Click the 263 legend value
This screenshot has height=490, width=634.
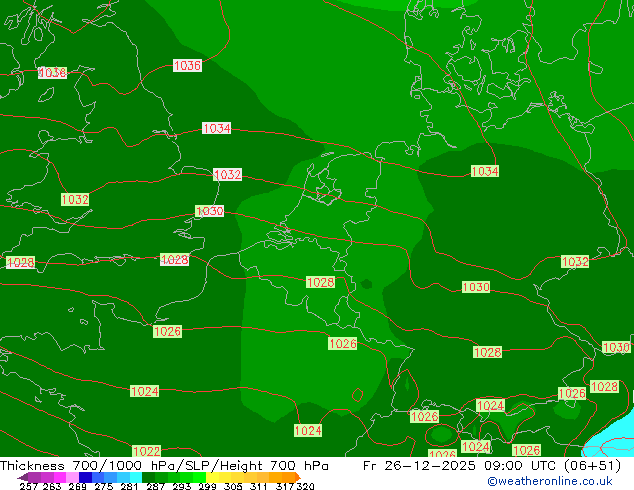point(52,486)
